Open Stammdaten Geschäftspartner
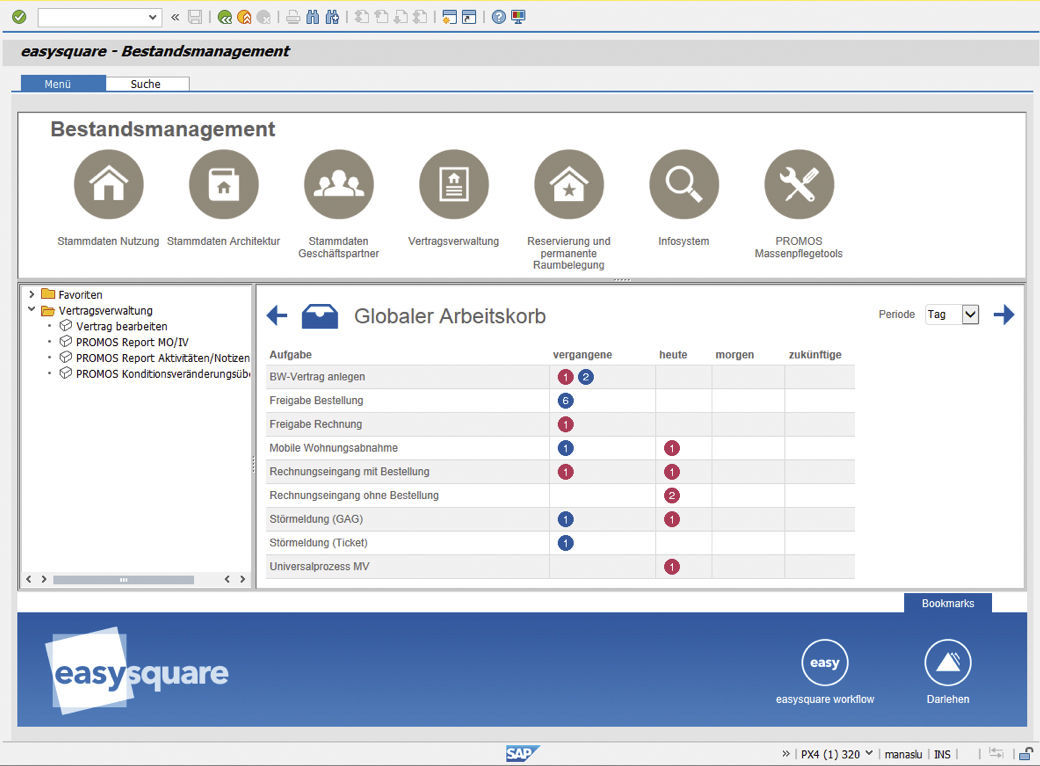 338,184
